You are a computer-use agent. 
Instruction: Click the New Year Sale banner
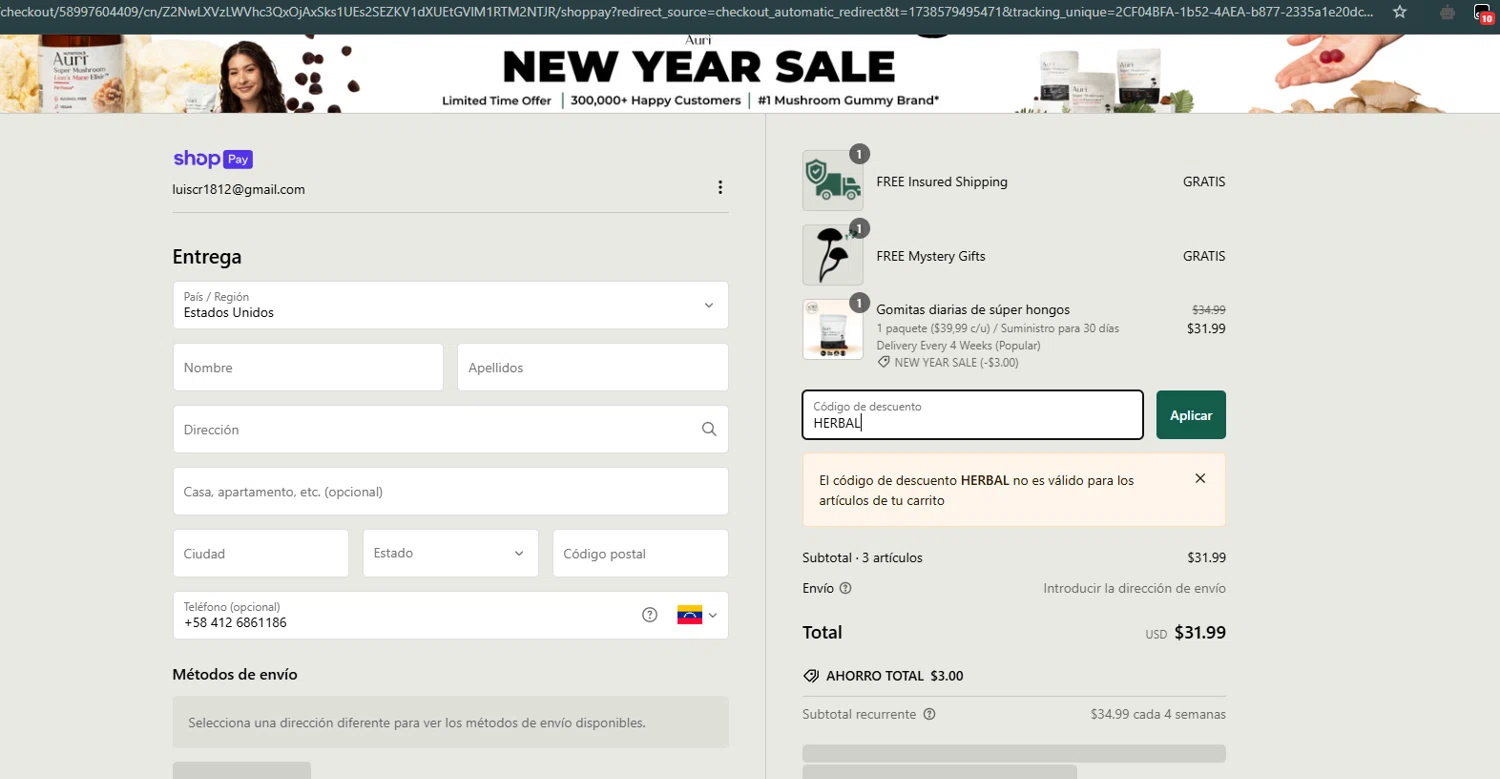(x=750, y=74)
